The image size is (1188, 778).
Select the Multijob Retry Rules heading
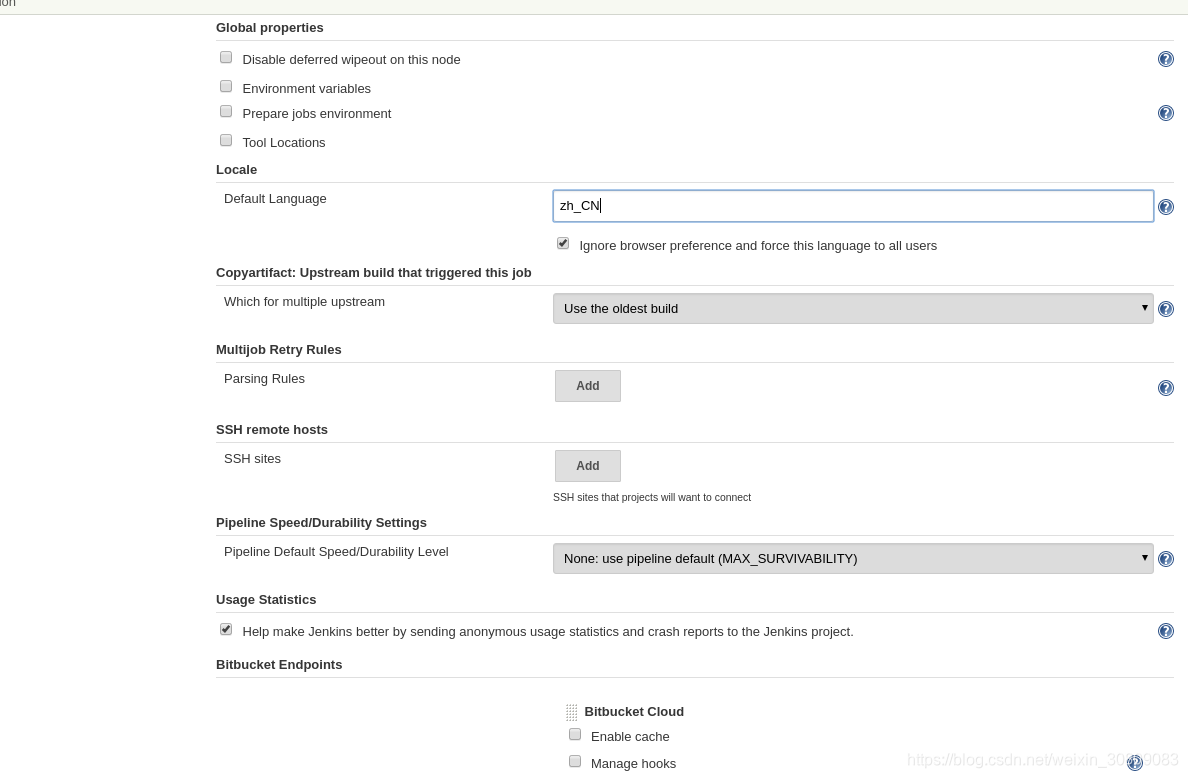tap(279, 349)
